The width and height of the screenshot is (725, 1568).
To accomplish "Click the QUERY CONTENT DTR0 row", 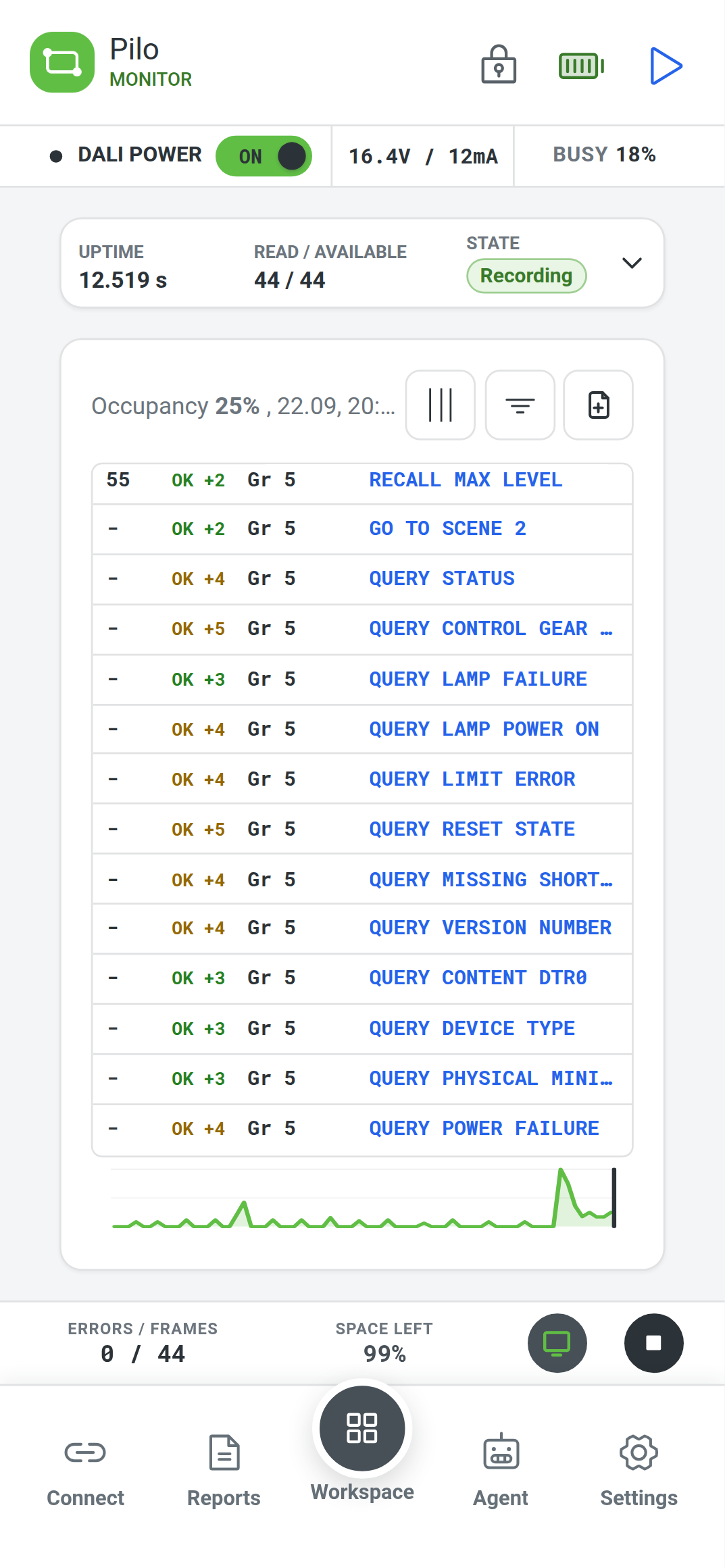I will click(x=362, y=978).
